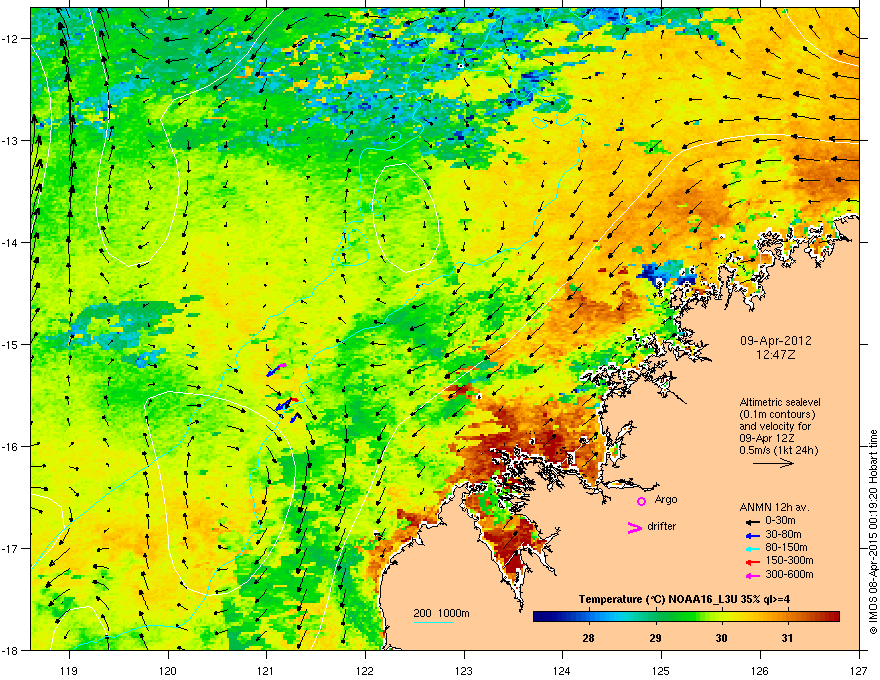
Task: Click the dark red end of the color bar
Action: [834, 617]
